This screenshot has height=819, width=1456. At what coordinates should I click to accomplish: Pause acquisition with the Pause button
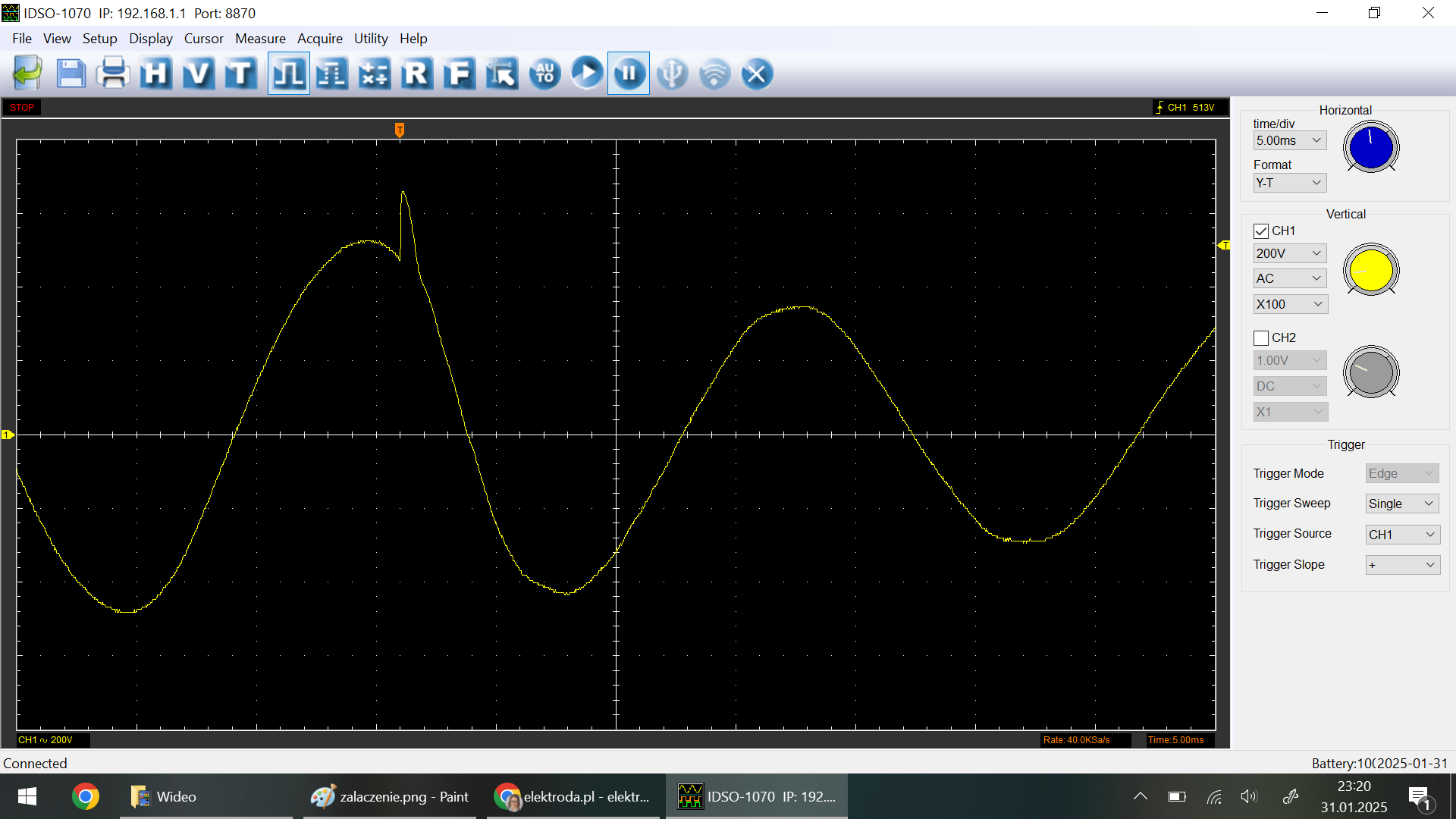(x=629, y=74)
